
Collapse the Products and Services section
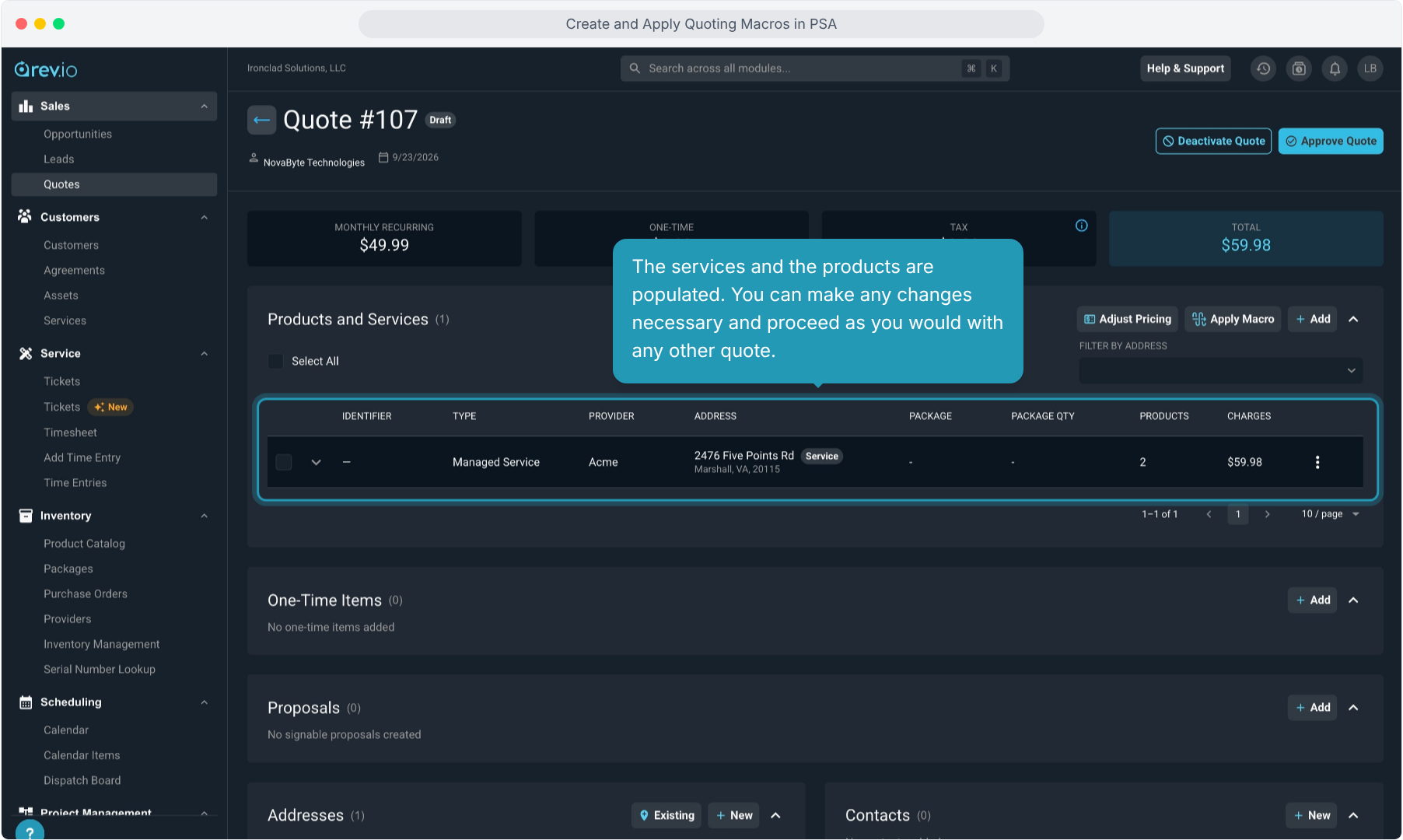coord(1353,319)
